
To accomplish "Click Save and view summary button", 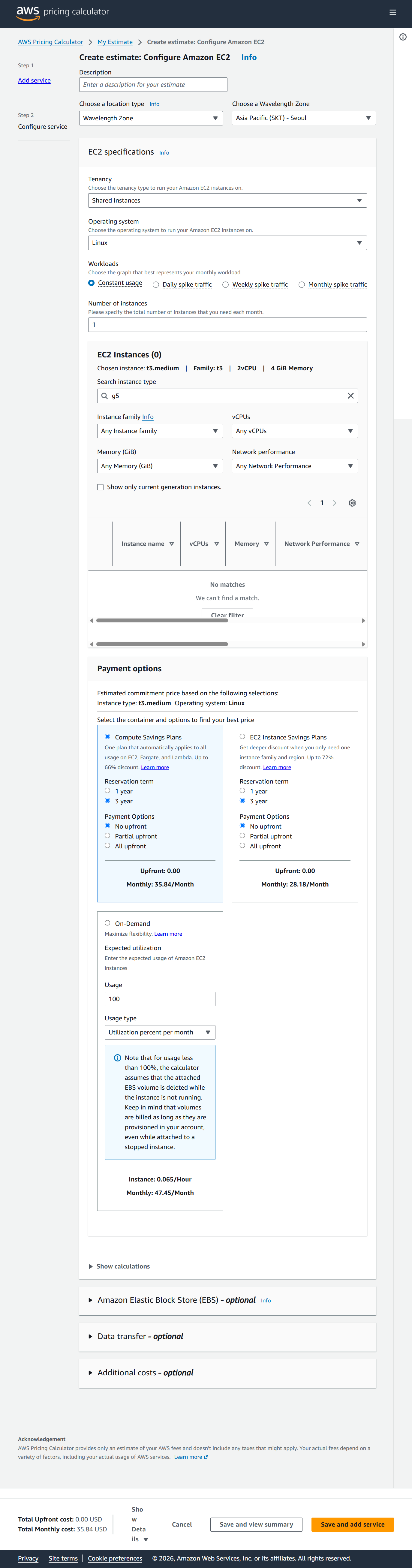I will click(x=256, y=1524).
